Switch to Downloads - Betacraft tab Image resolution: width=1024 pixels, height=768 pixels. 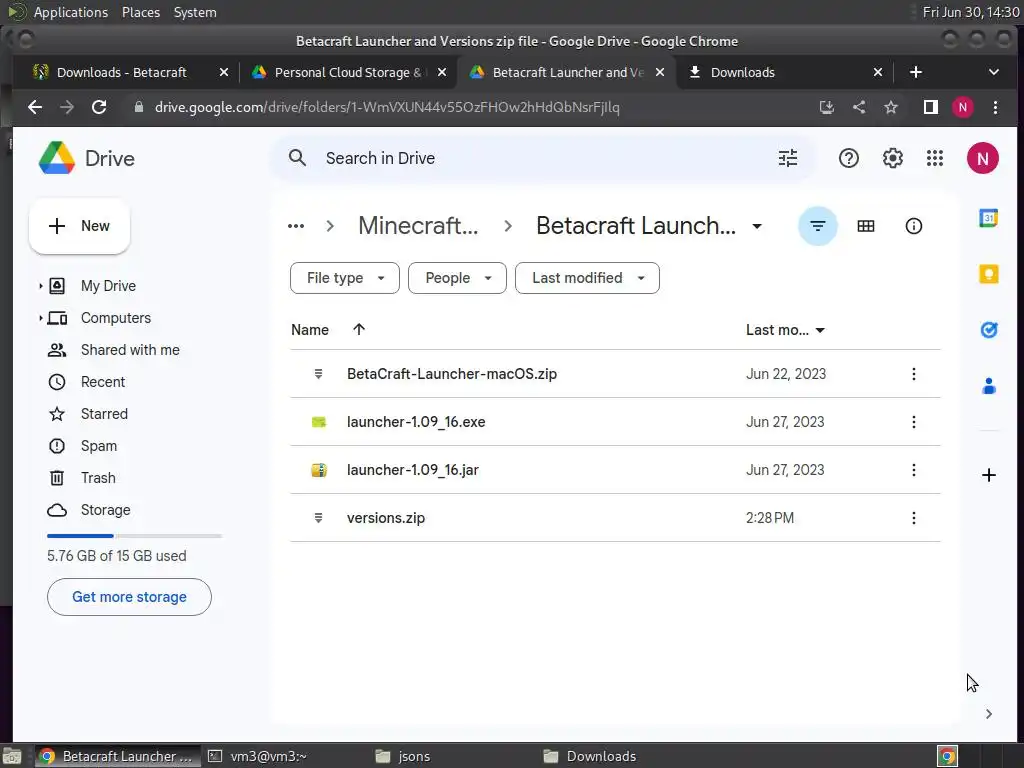(x=121, y=72)
